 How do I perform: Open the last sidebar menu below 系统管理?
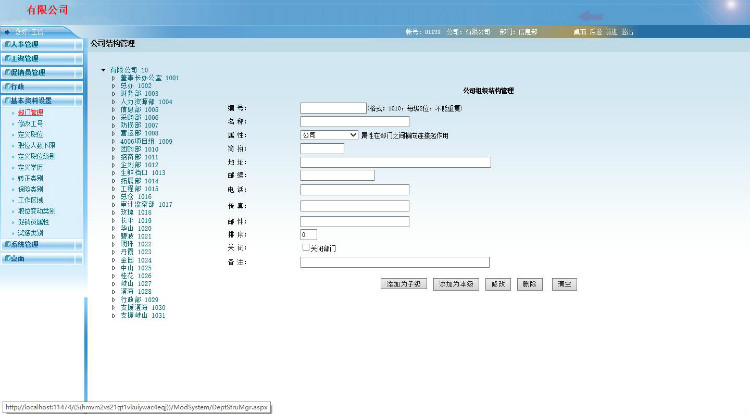(x=42, y=259)
